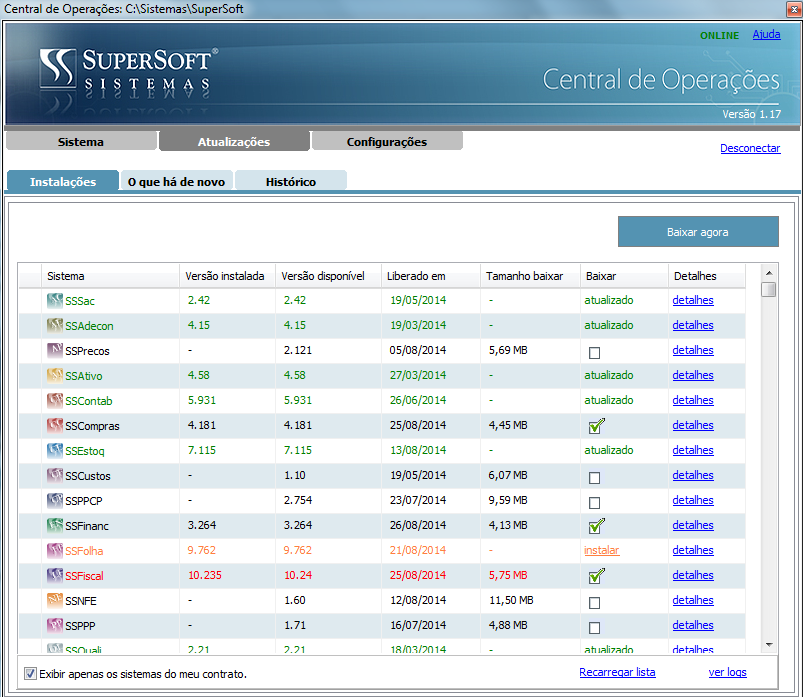This screenshot has height=697, width=803.
Task: Click the SSNFE system icon
Action: [55, 600]
